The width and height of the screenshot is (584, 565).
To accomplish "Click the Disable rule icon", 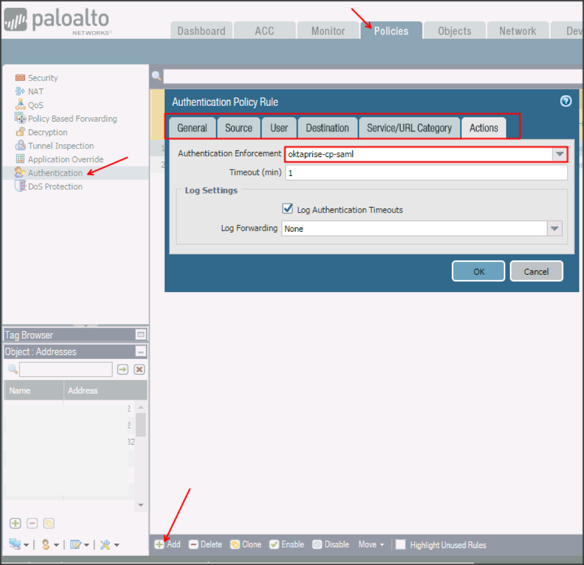I will click(x=317, y=545).
